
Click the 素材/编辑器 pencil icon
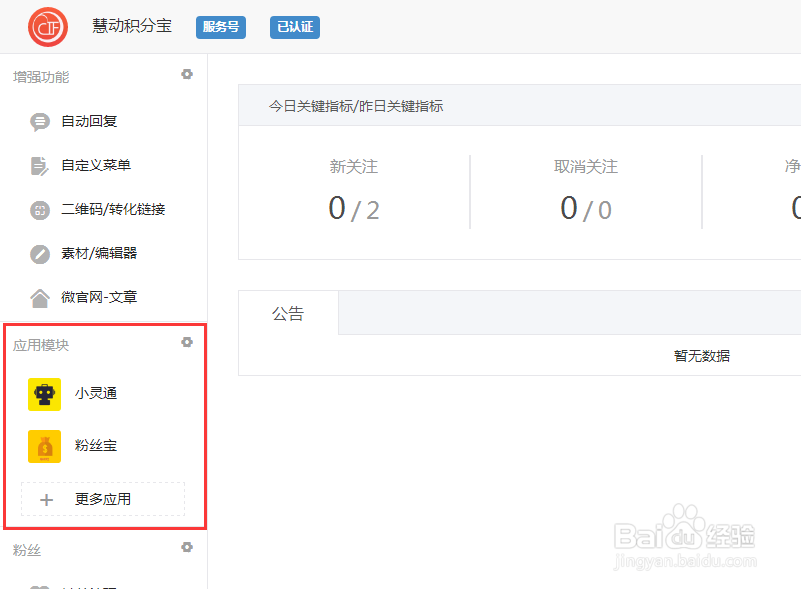click(x=40, y=254)
